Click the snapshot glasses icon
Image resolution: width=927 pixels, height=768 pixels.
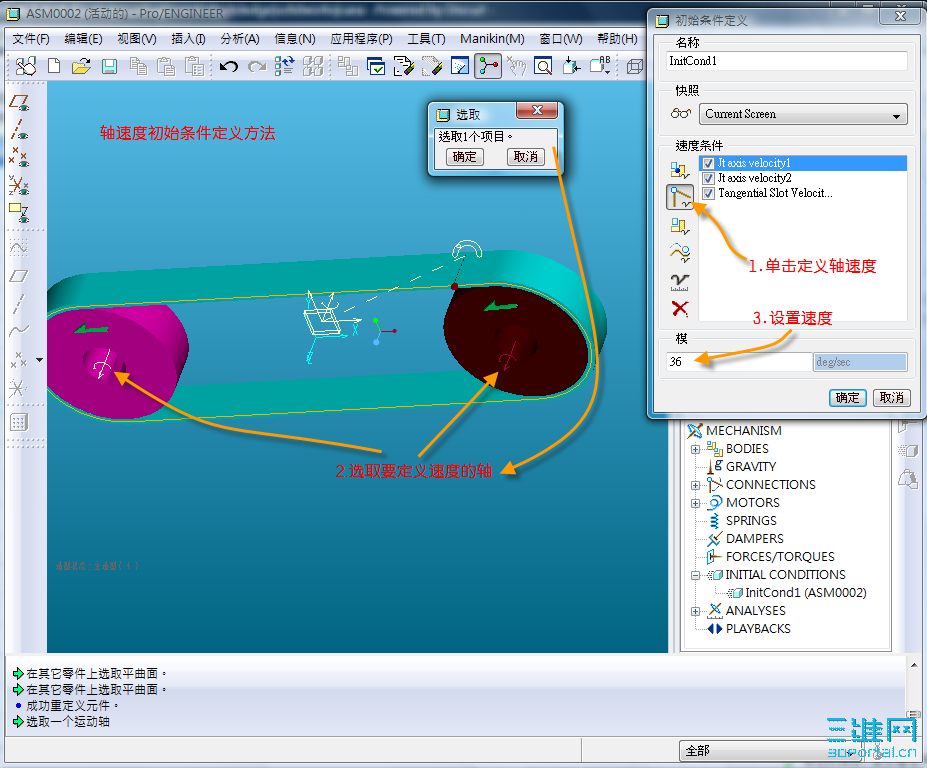pyautogui.click(x=680, y=114)
